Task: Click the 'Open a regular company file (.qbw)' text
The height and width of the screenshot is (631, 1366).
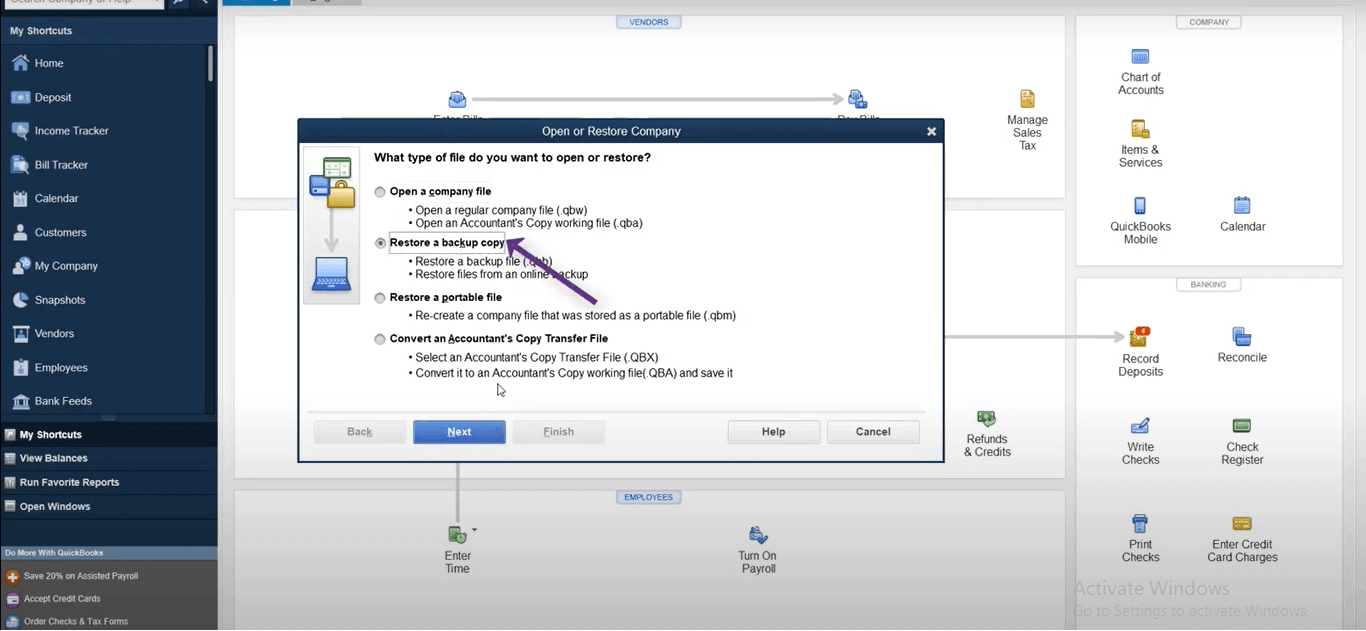Action: 501,210
